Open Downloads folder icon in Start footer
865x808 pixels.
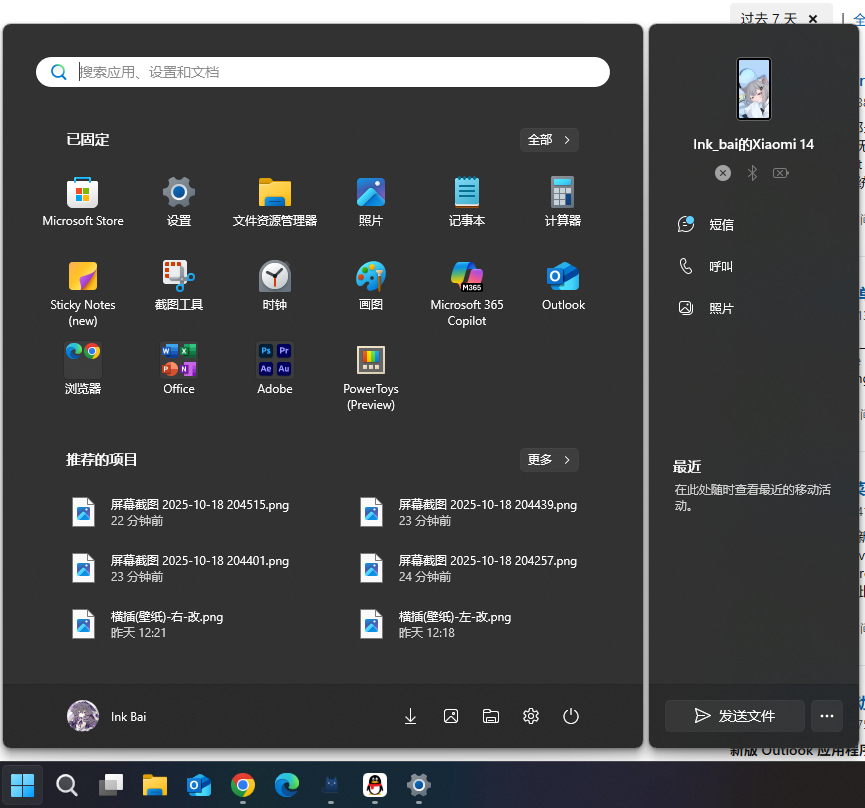click(410, 716)
